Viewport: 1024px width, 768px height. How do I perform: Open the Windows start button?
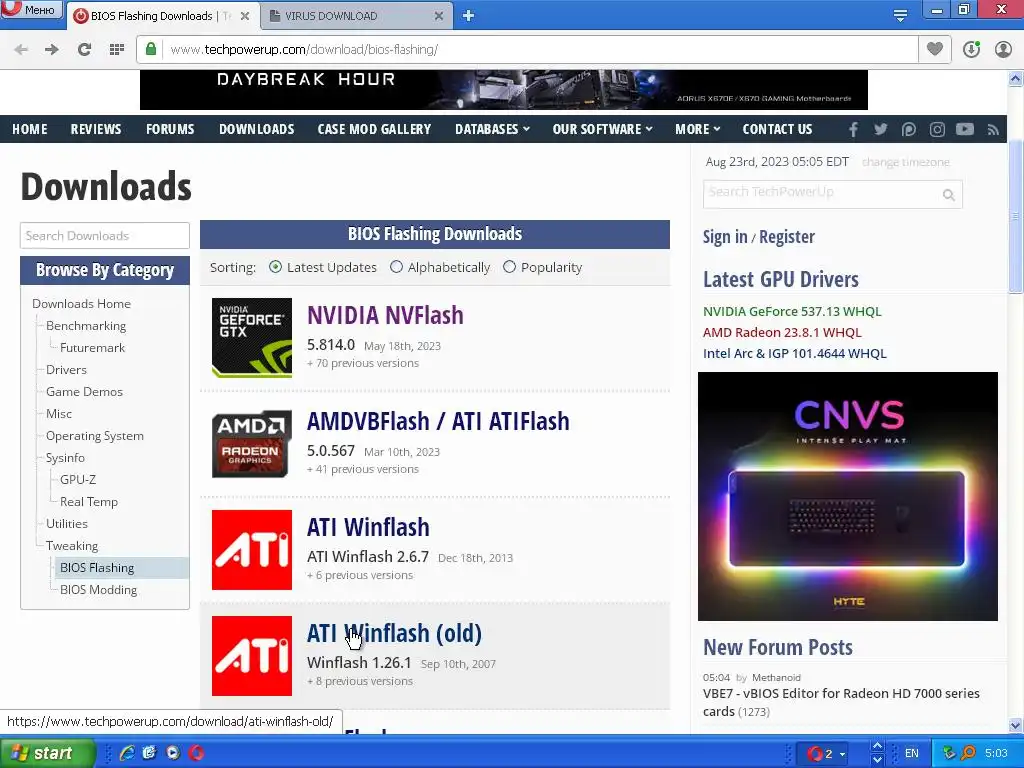[47, 753]
